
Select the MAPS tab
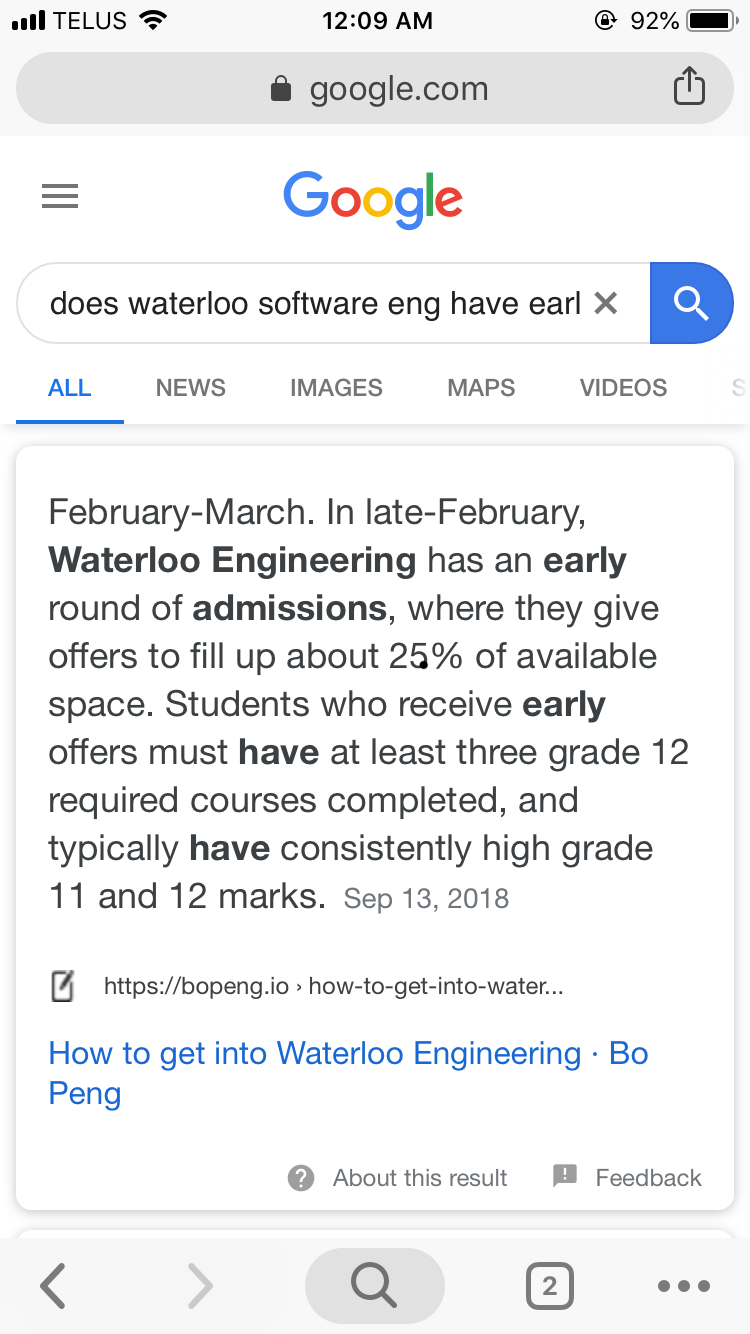[481, 388]
